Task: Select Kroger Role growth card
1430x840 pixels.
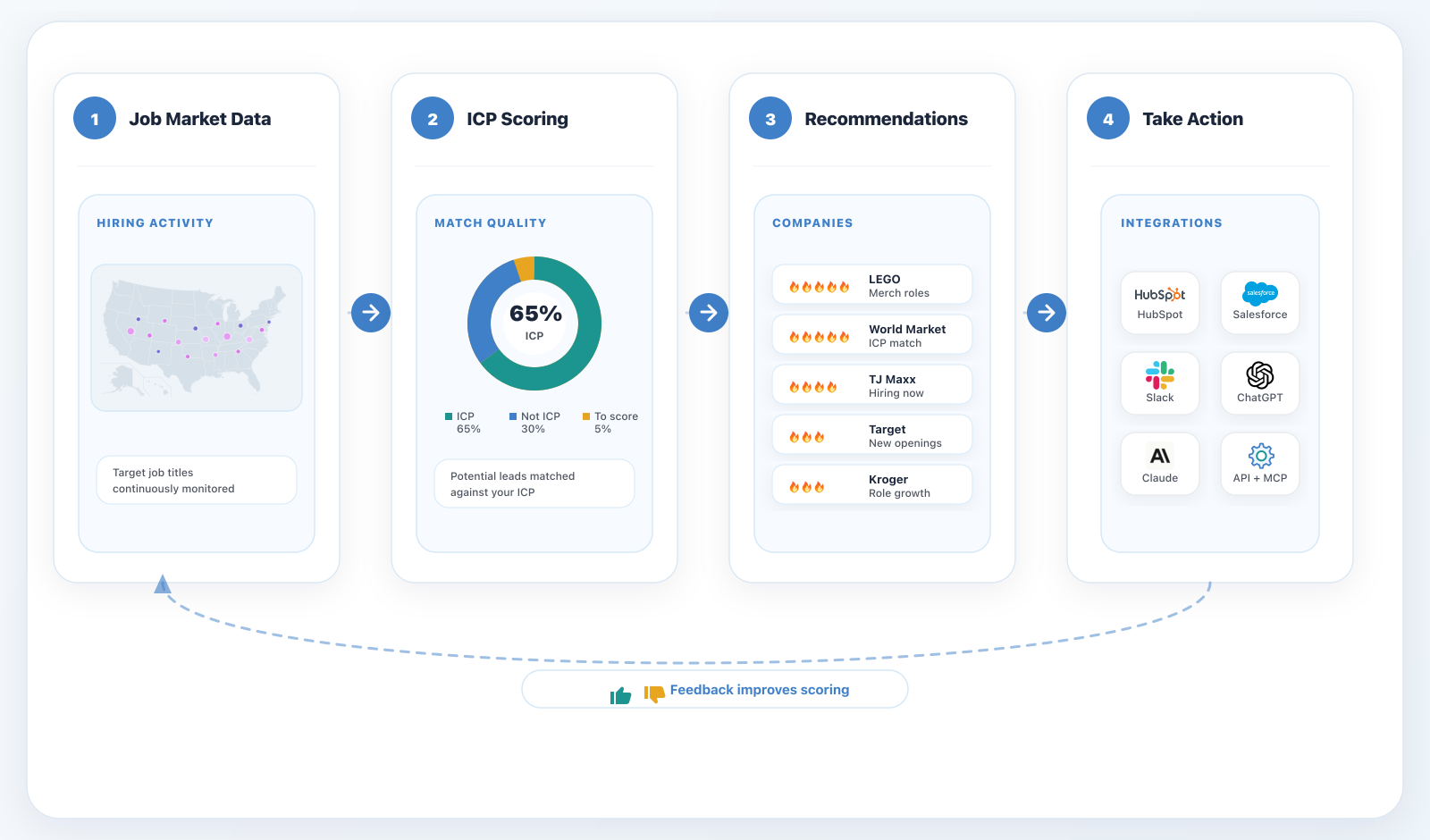Action: click(872, 485)
